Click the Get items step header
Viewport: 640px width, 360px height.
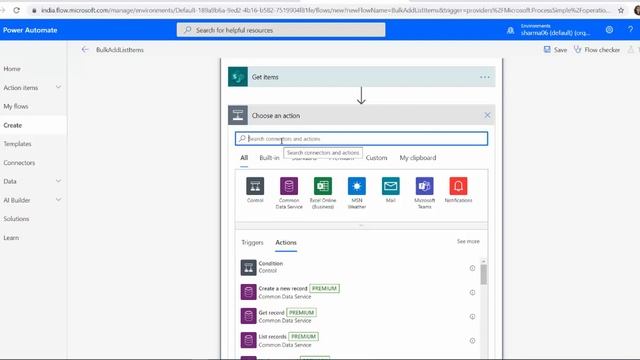pos(362,77)
